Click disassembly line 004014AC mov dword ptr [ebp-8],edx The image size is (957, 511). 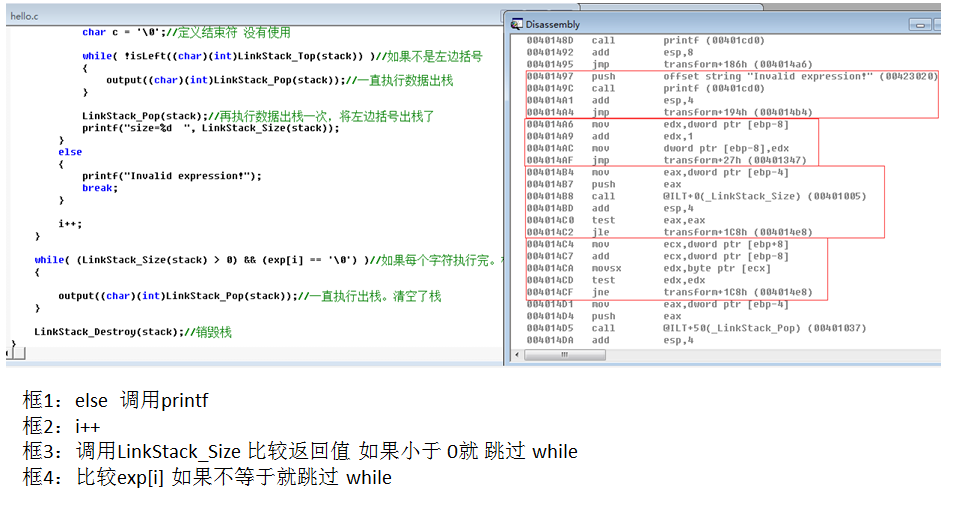pyautogui.click(x=657, y=148)
